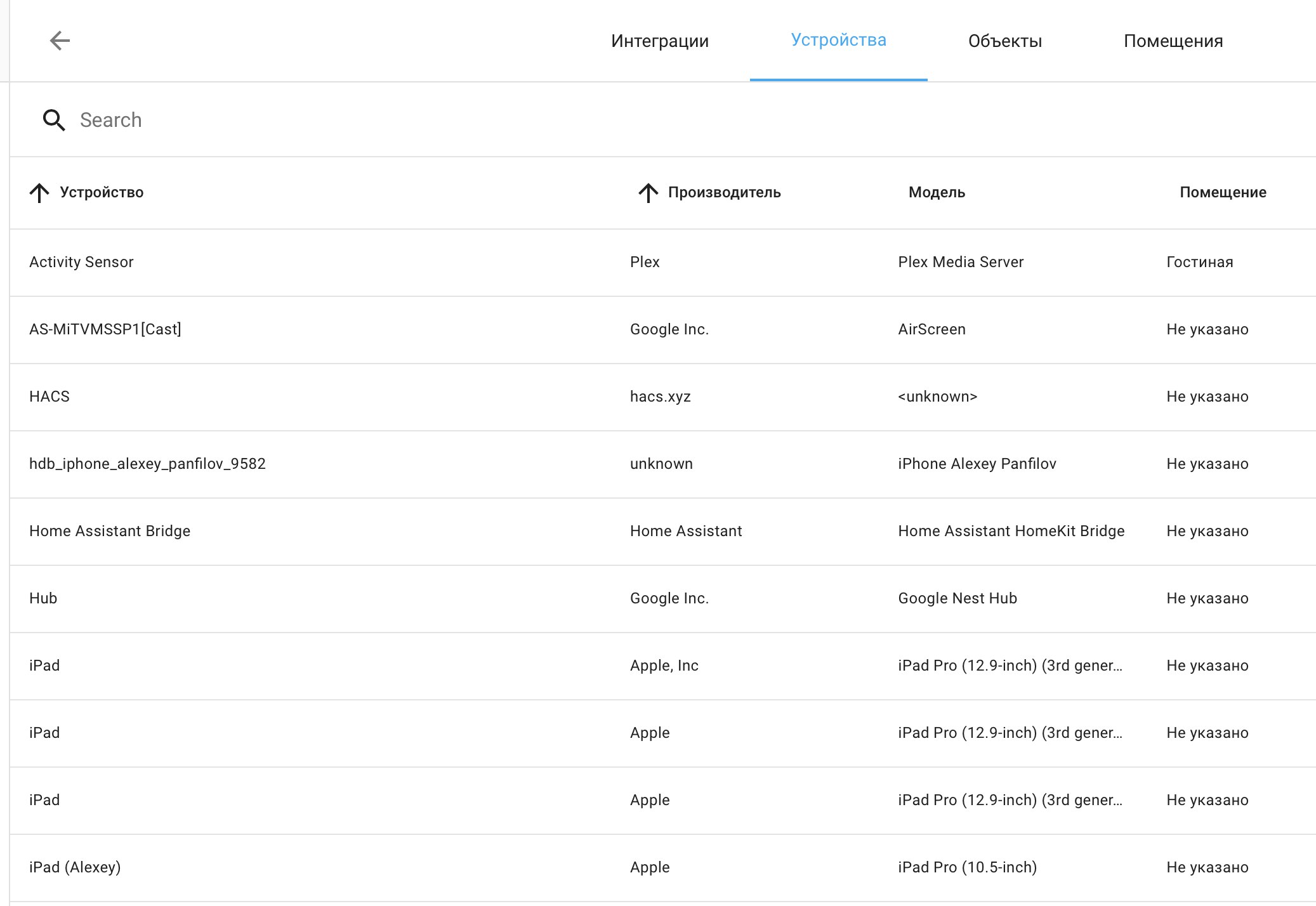This screenshot has width=1316, height=906.
Task: Open the AS-MiTVMSSP1[Cast] device
Action: pos(662,330)
